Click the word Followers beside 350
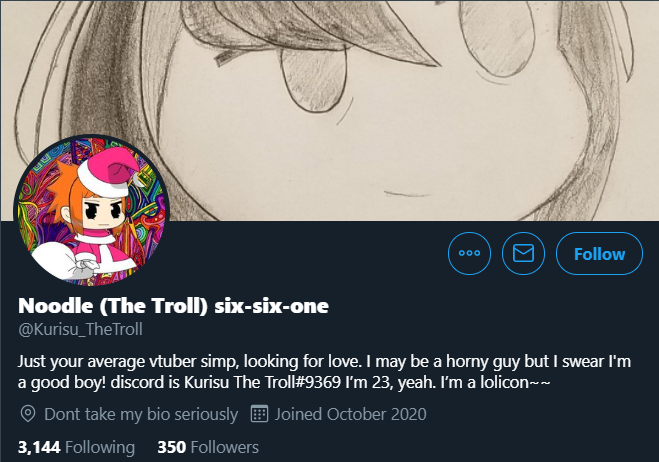Screen dimensions: 659x462 pos(225,447)
